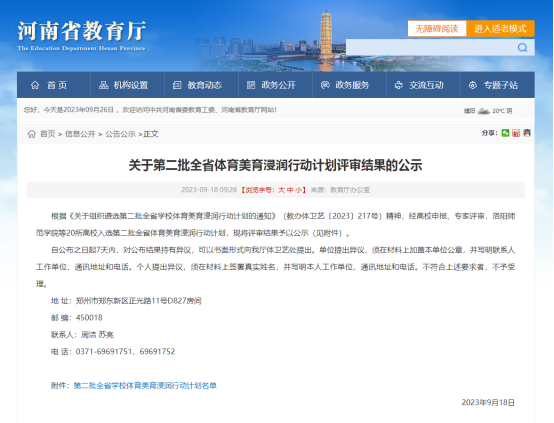The image size is (554, 423).
Task: Click the search magnifier icon
Action: [x=523, y=47]
